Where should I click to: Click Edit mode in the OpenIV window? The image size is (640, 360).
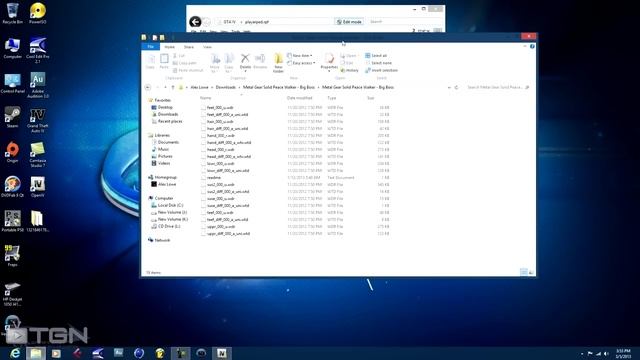point(349,22)
